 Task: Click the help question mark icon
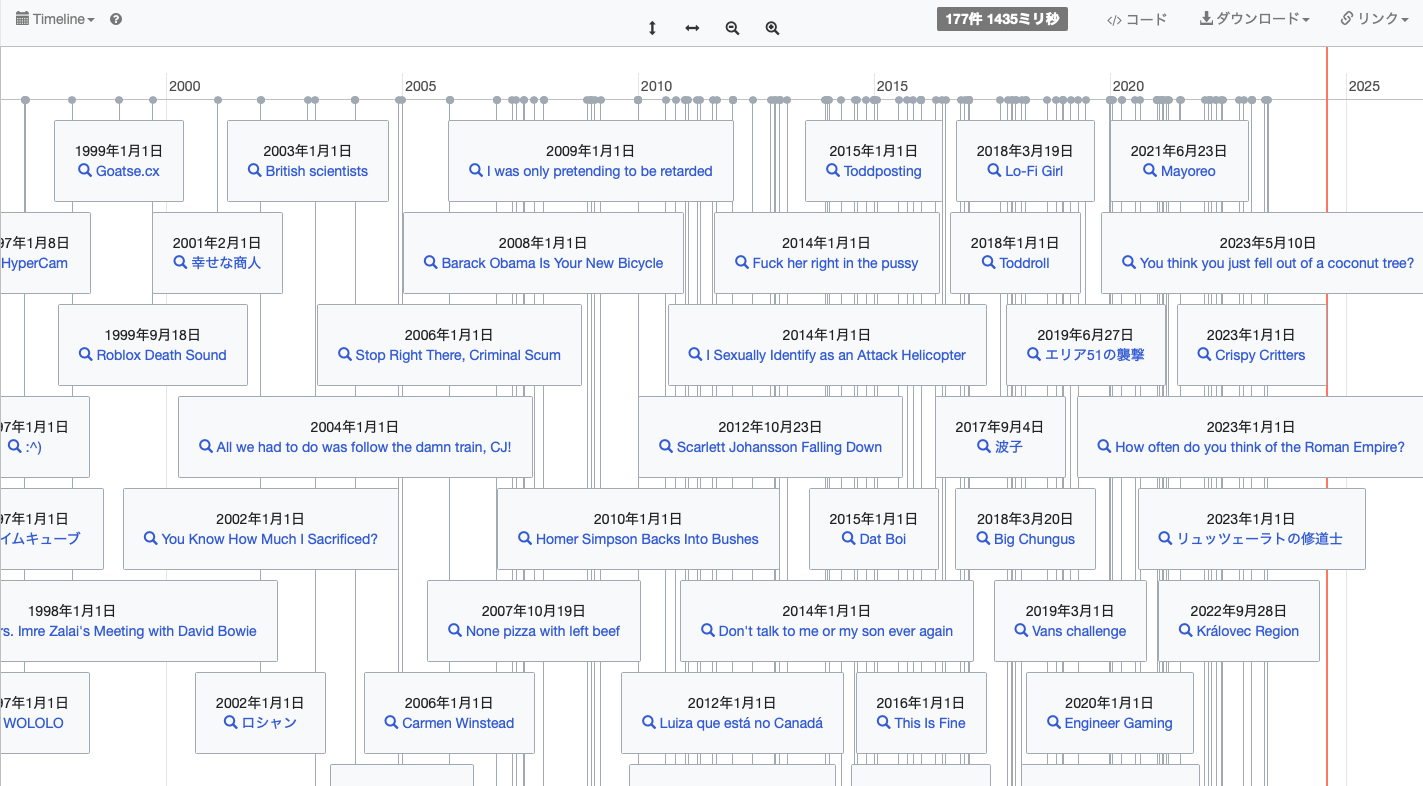click(116, 19)
